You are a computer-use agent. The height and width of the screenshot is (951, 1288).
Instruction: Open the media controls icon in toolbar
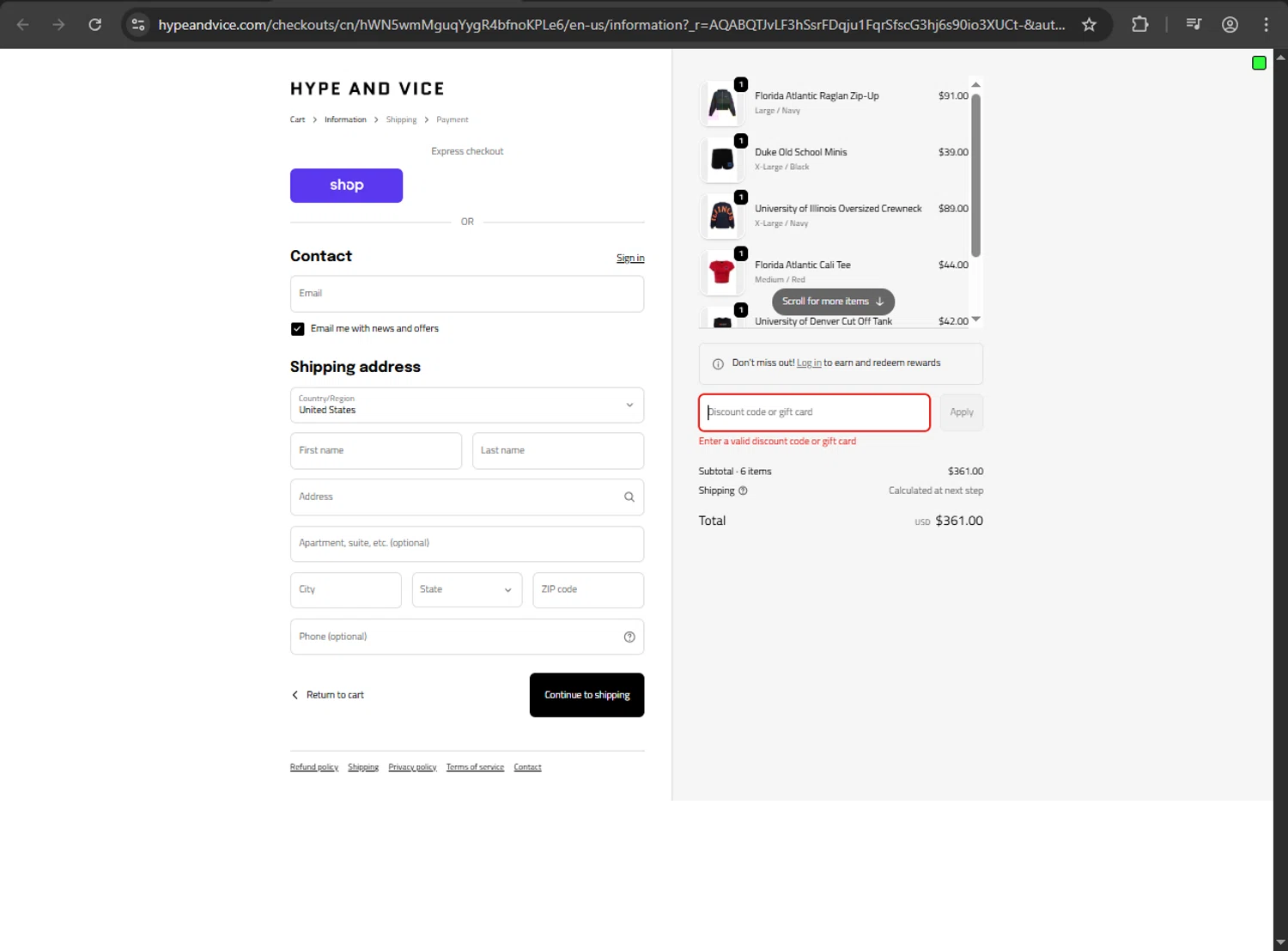1194,24
